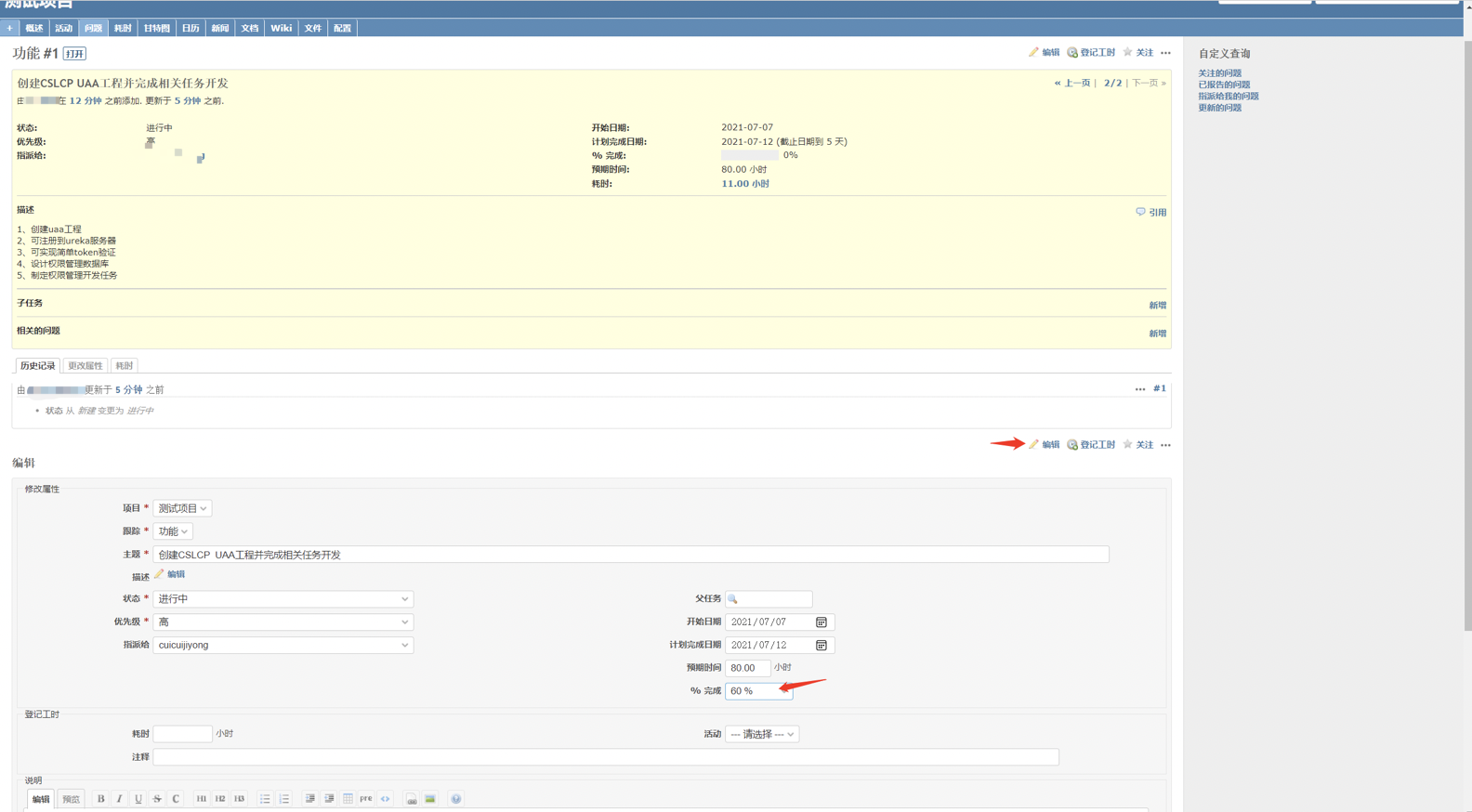Switch to the 预览 preview editor tab
1472x812 pixels.
71,799
